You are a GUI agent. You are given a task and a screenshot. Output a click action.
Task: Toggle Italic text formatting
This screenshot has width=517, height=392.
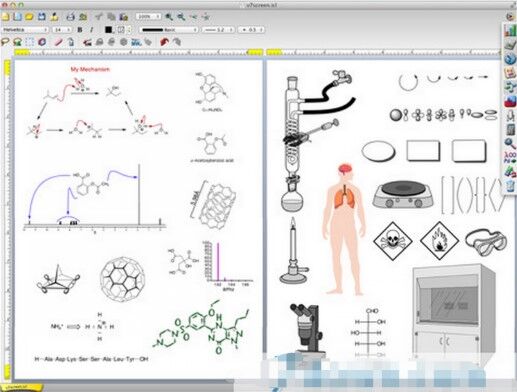(x=91, y=30)
